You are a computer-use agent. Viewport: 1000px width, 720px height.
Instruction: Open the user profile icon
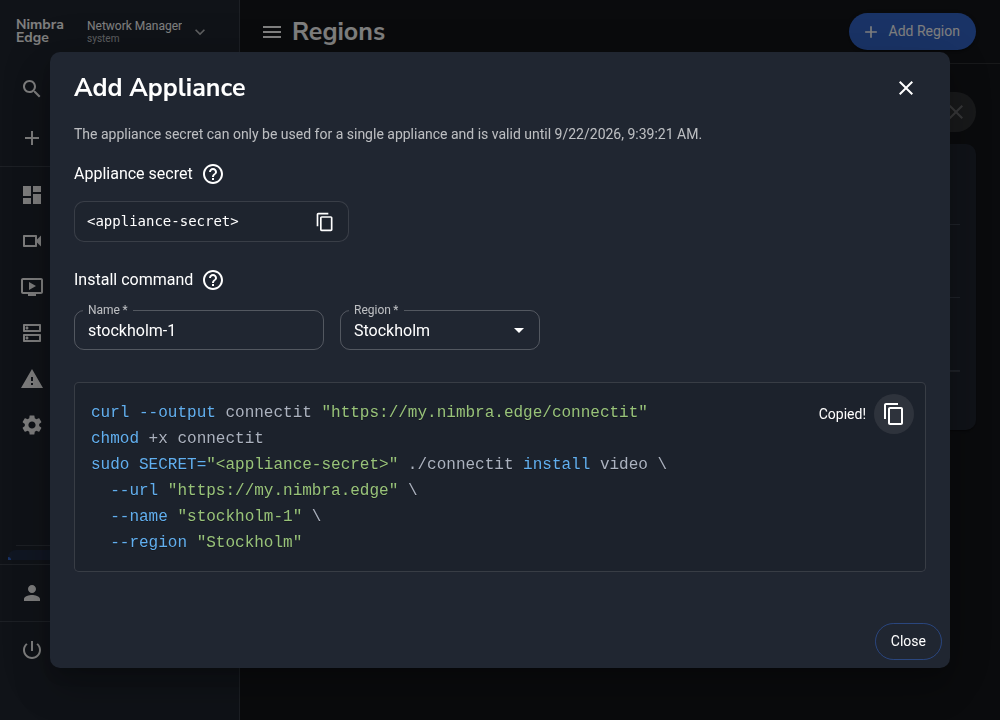pyautogui.click(x=32, y=593)
